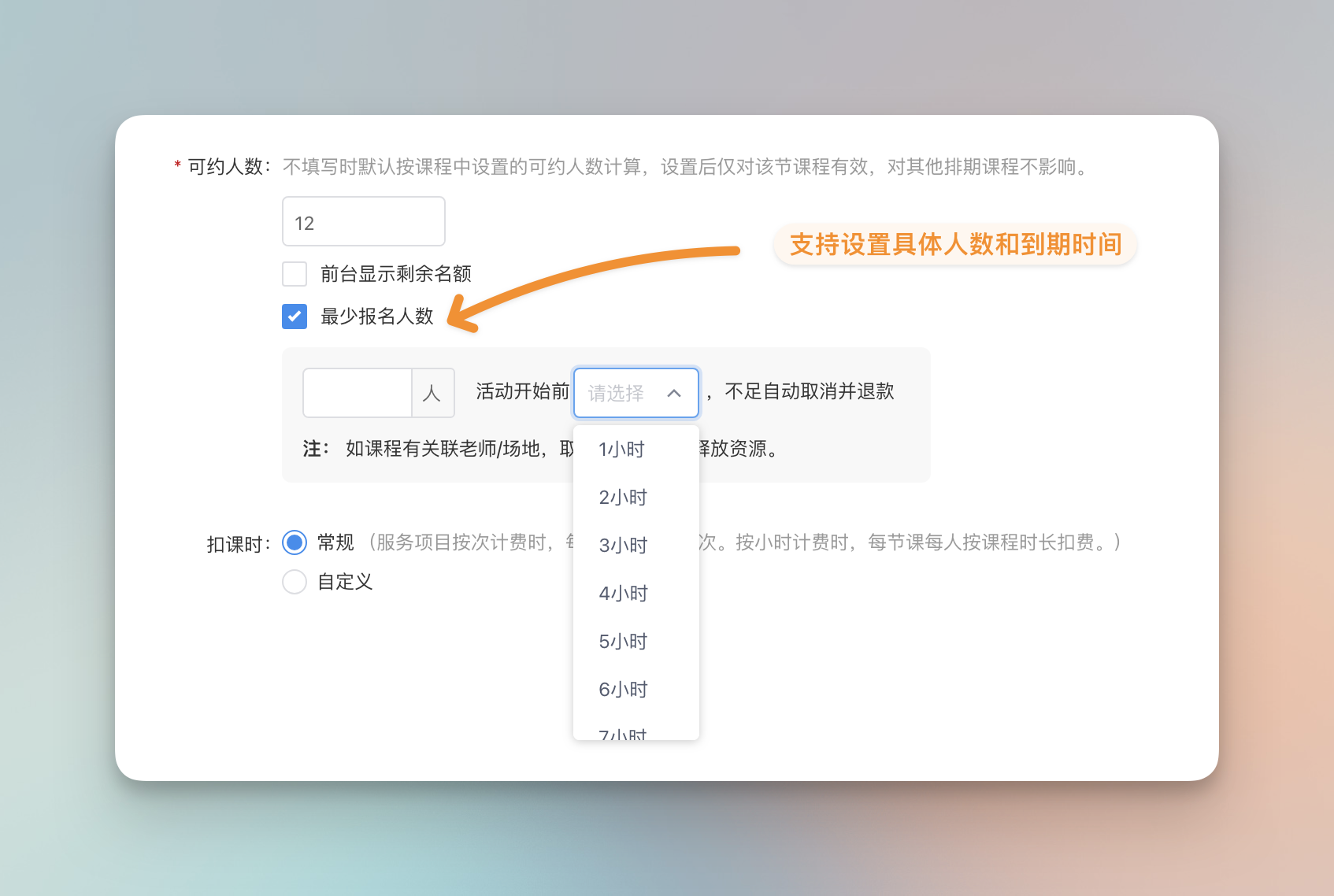Open the 请选择 time dropdown
The width and height of the screenshot is (1334, 896).
(x=635, y=393)
